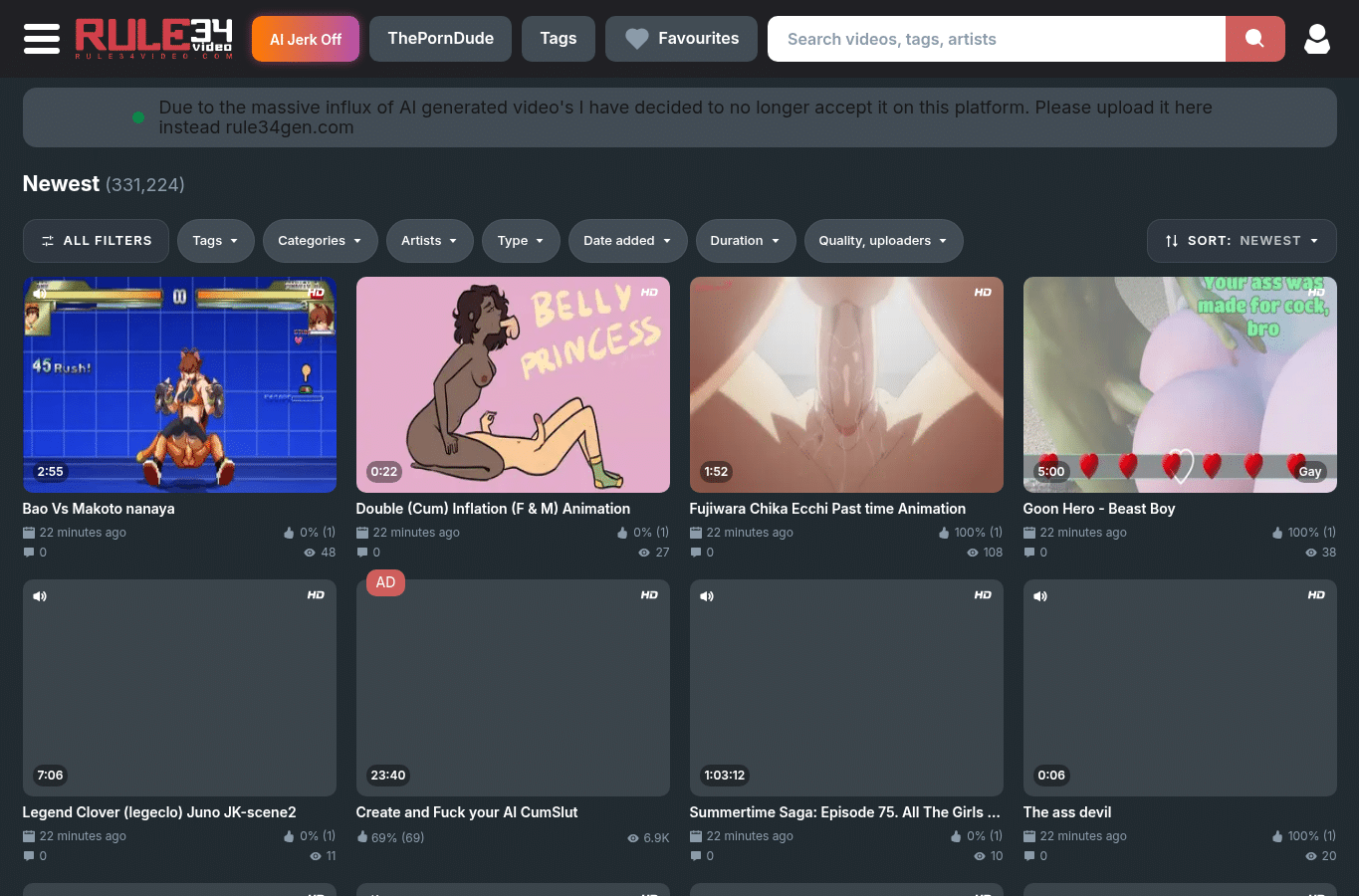Click the search videos, tags, artists field
Viewport: 1359px width, 896px height.
tap(997, 39)
